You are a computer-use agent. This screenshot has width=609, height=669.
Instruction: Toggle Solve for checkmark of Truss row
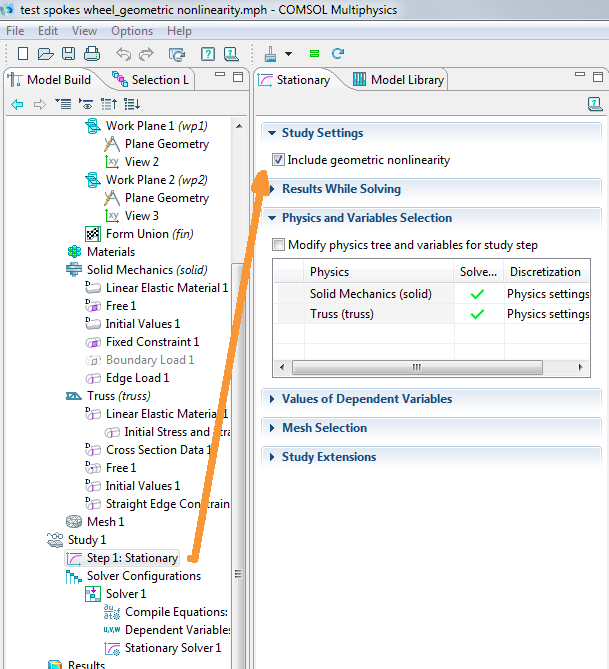pos(477,314)
